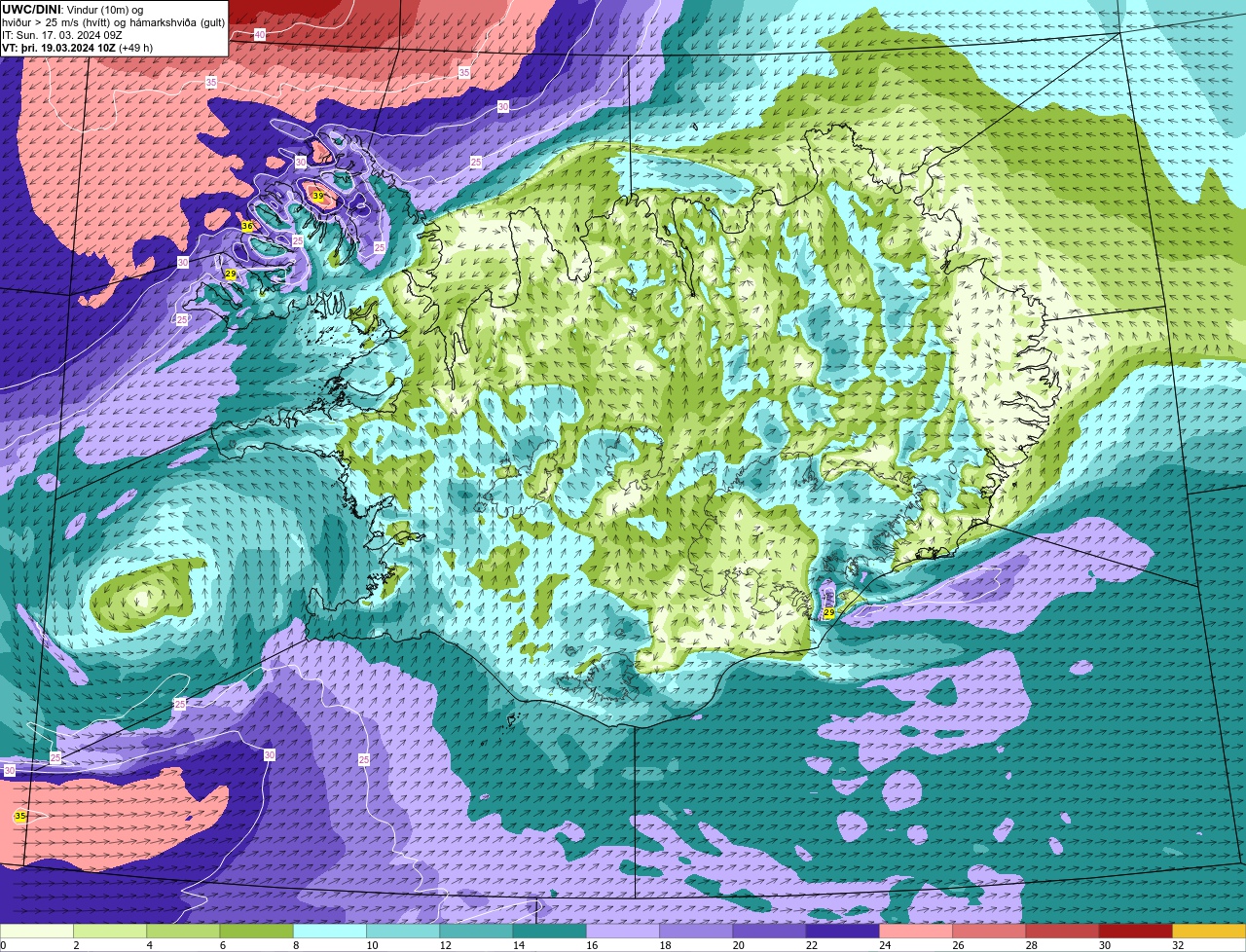
Task: Pick the violet swatch between 20 and 22
Action: click(x=769, y=931)
